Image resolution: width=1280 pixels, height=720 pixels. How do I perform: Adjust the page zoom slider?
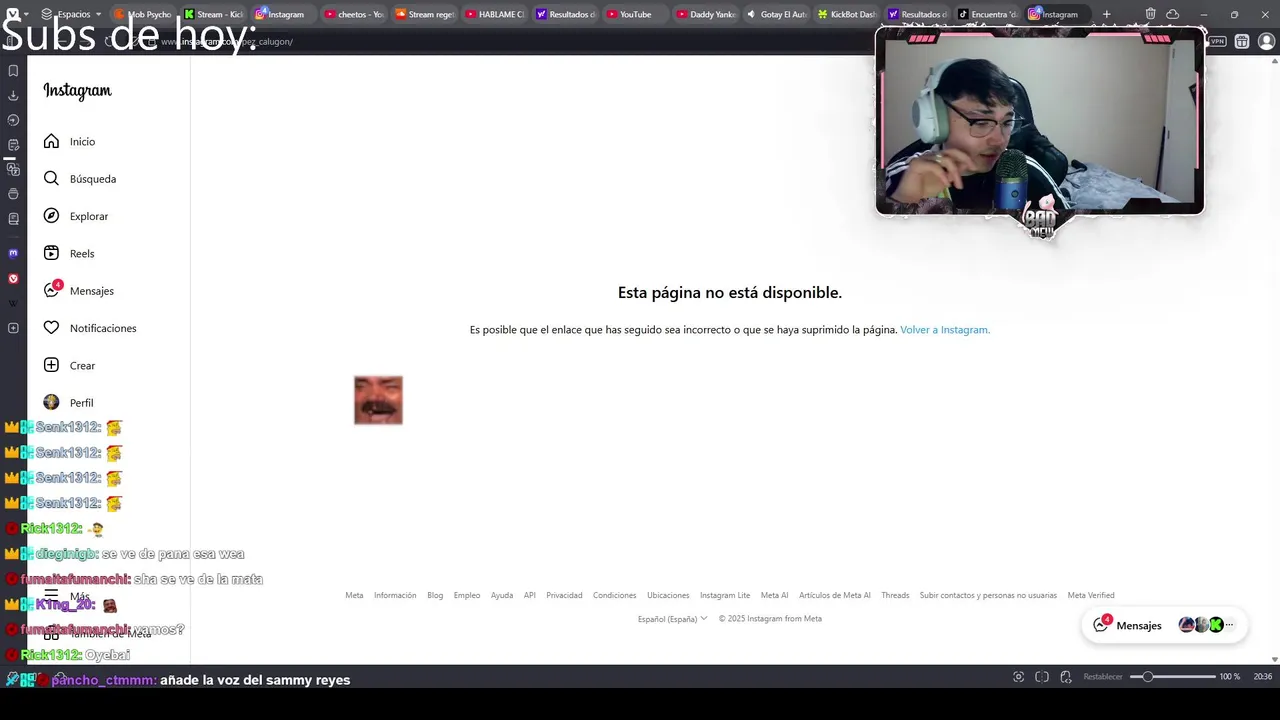[x=1171, y=677]
